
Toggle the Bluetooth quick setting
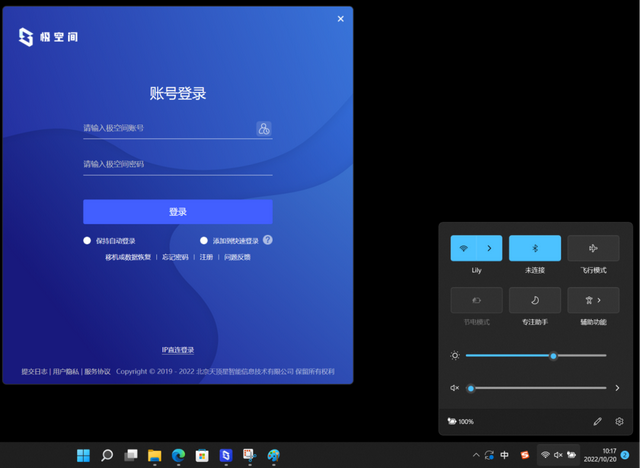(535, 248)
